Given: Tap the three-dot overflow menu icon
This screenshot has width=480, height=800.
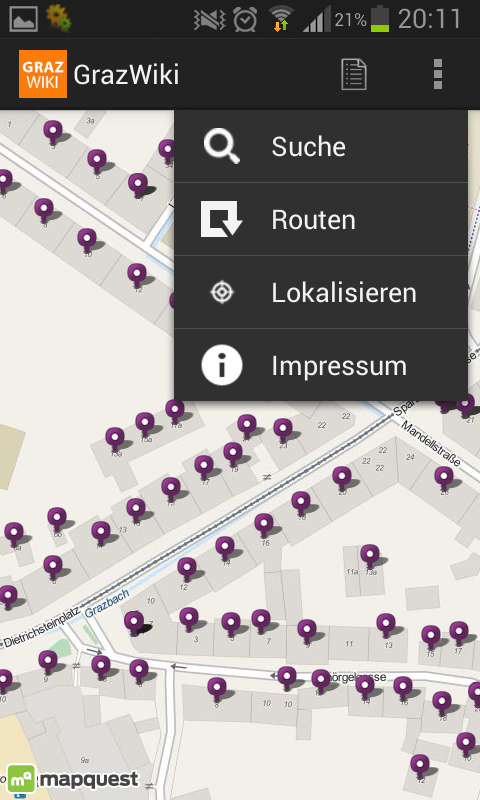Looking at the screenshot, I should pos(437,74).
